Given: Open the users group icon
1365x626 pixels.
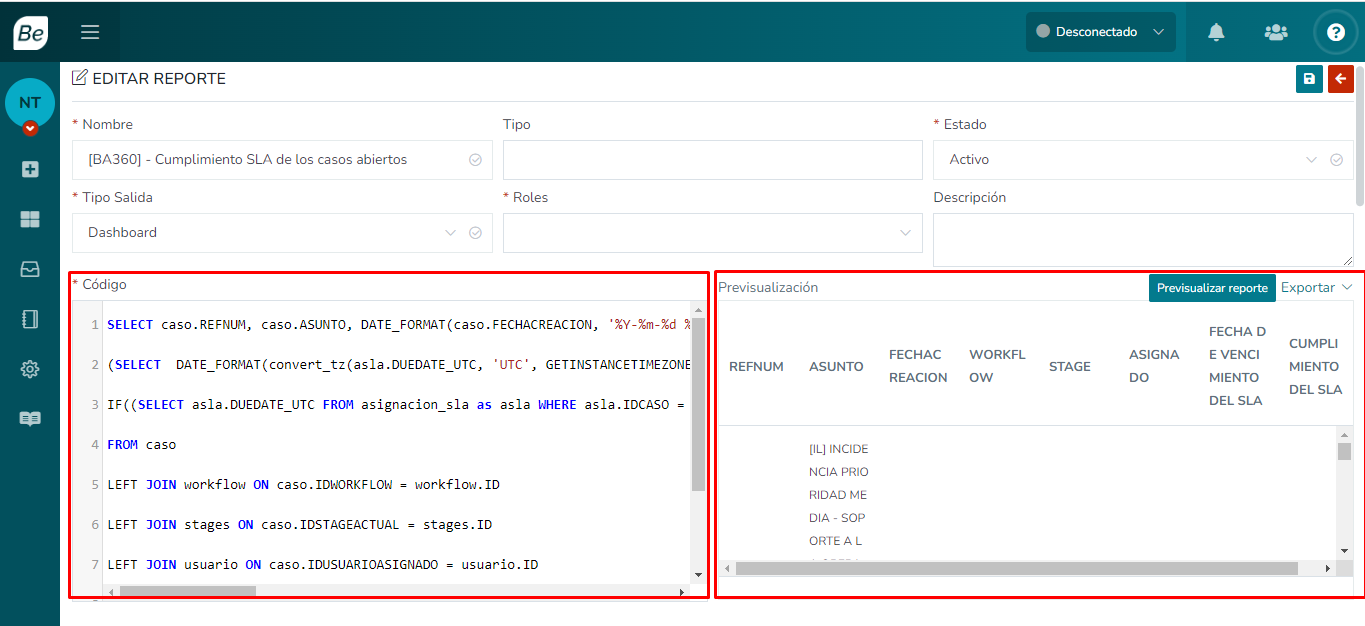Looking at the screenshot, I should (1275, 32).
